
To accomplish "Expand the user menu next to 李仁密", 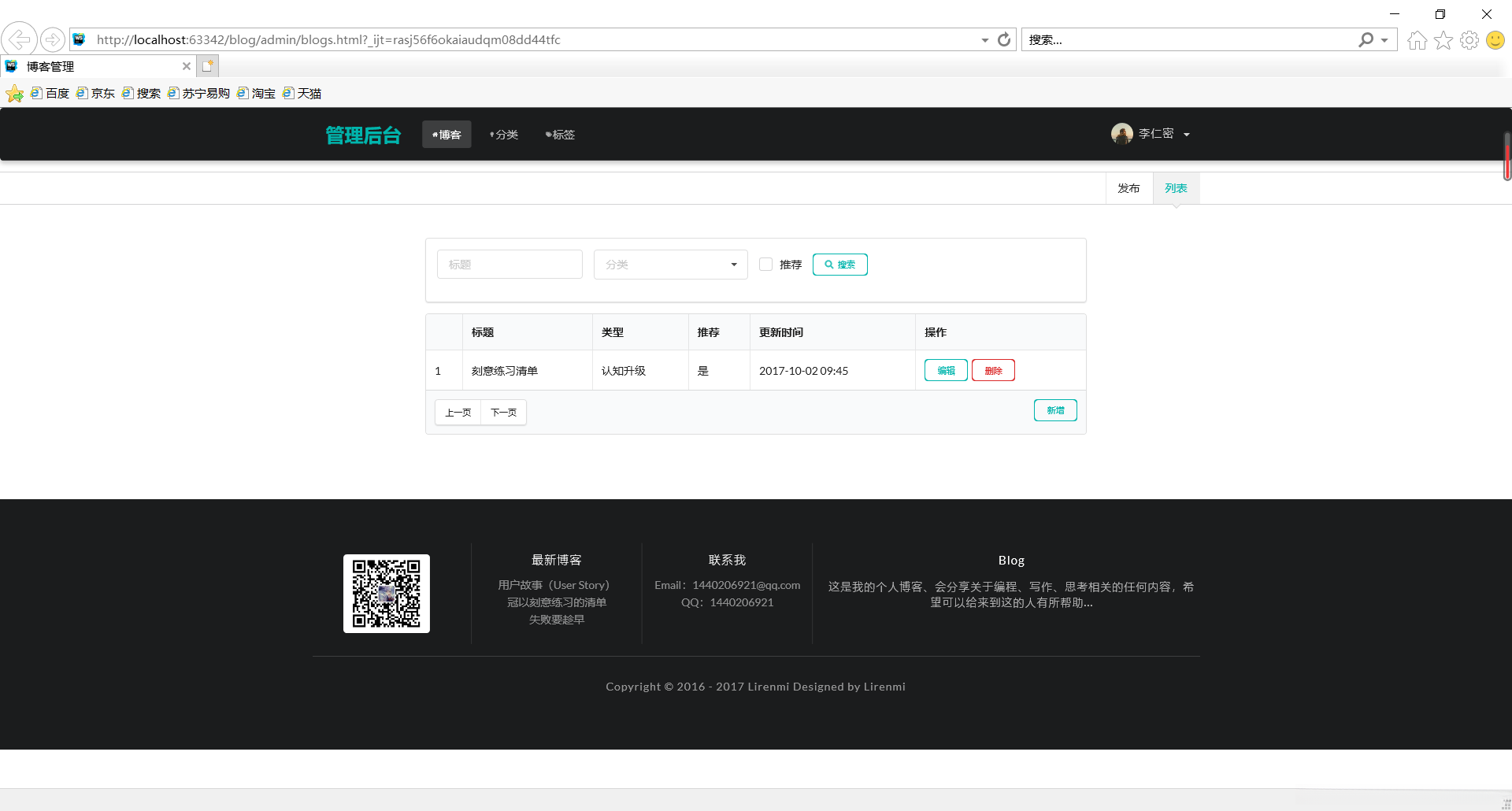I will click(1188, 135).
